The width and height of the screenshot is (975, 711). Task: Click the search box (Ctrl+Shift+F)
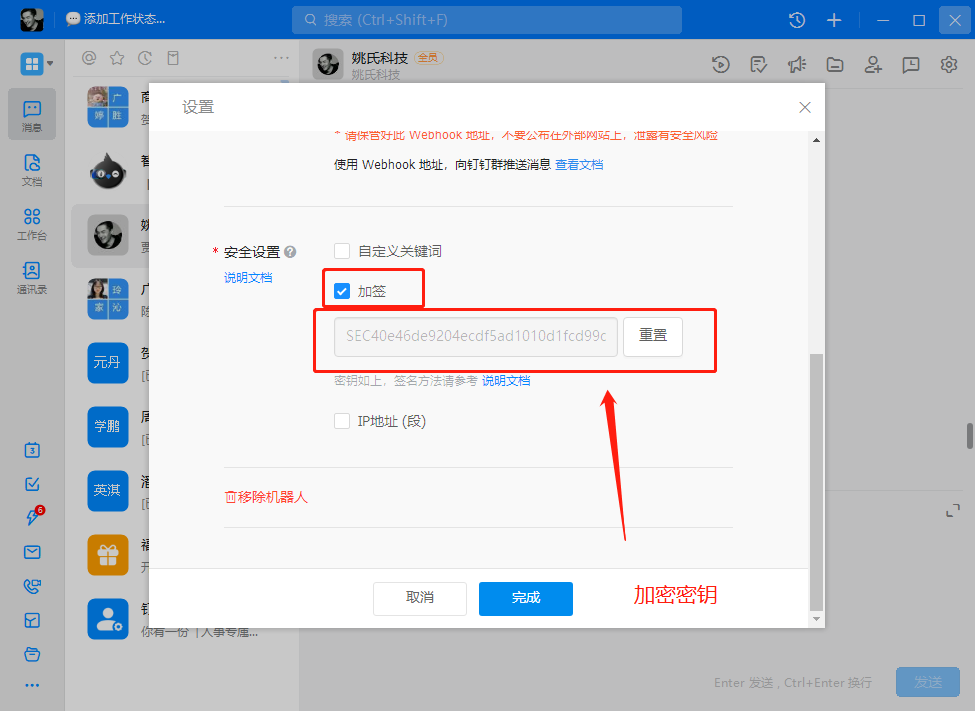[487, 20]
